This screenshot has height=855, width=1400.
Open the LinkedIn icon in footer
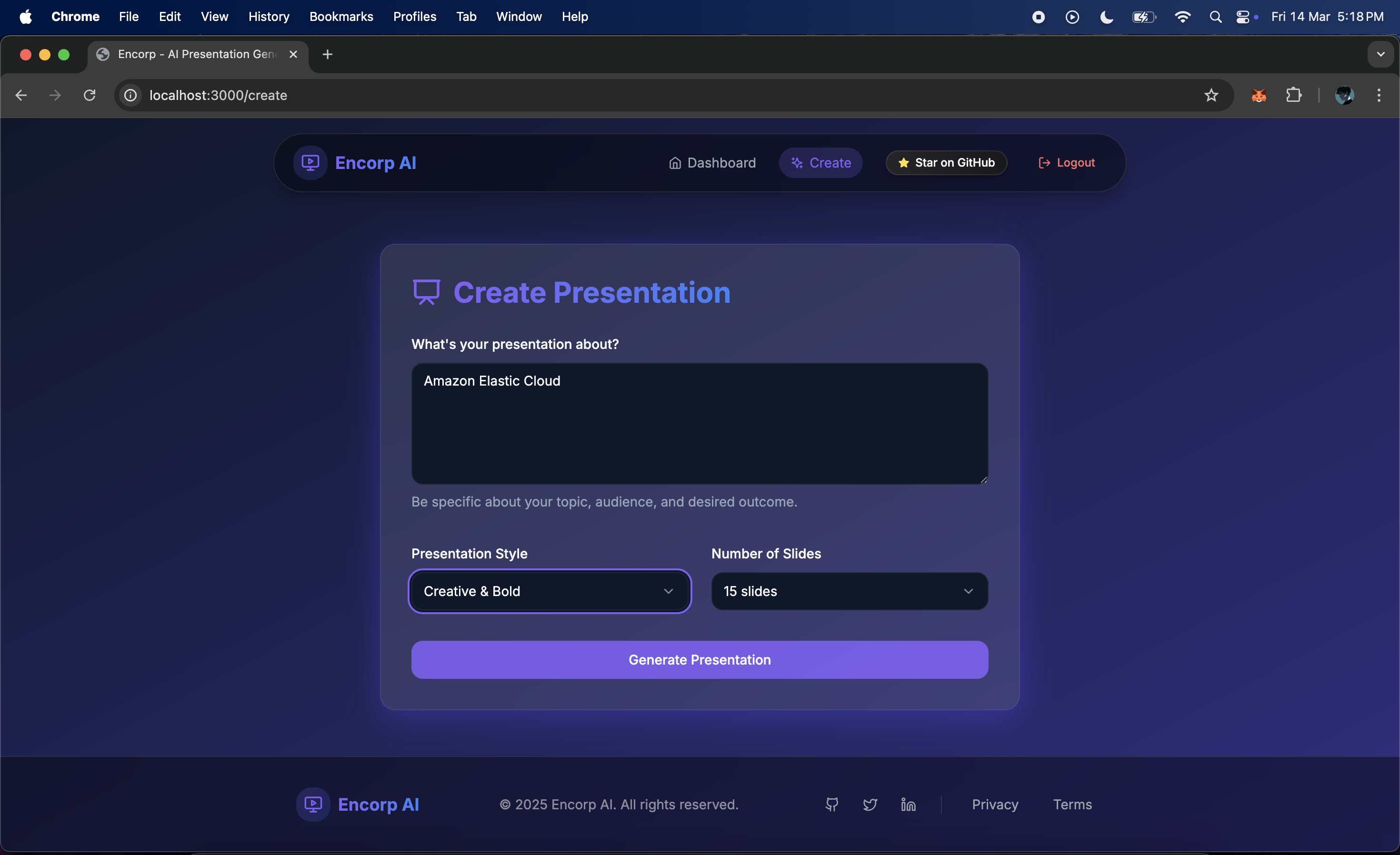tap(908, 805)
